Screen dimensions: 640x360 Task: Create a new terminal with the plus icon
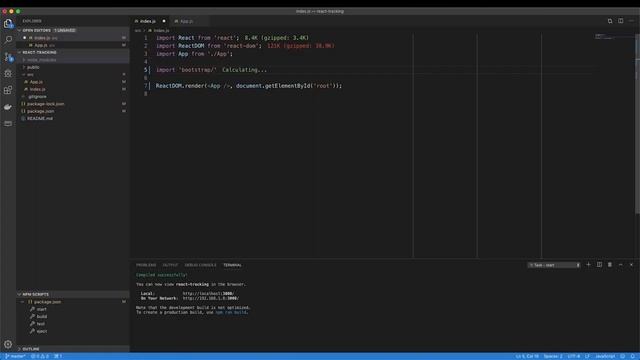tap(588, 265)
